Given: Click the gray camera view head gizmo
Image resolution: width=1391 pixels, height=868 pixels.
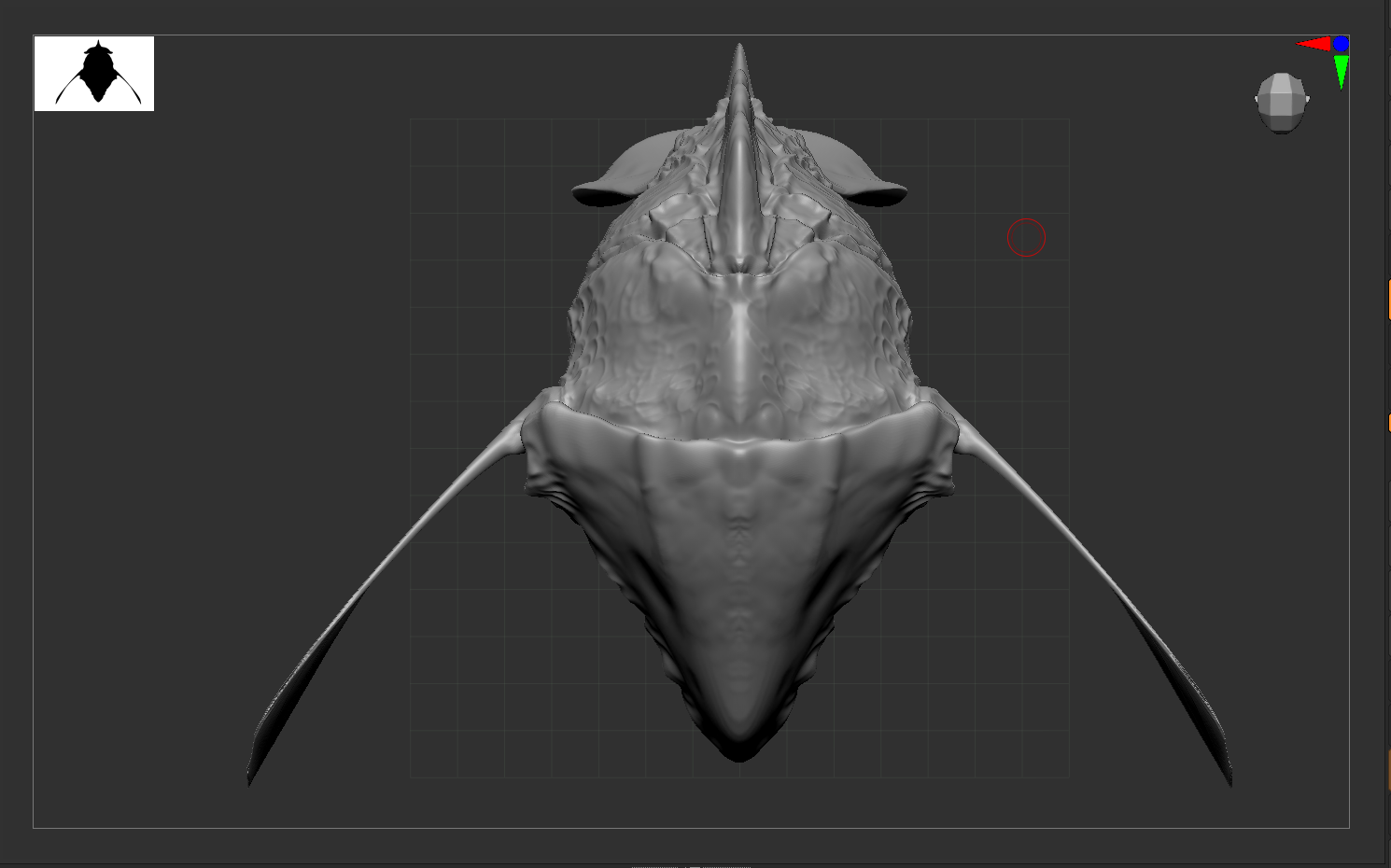Looking at the screenshot, I should pos(1281,102).
